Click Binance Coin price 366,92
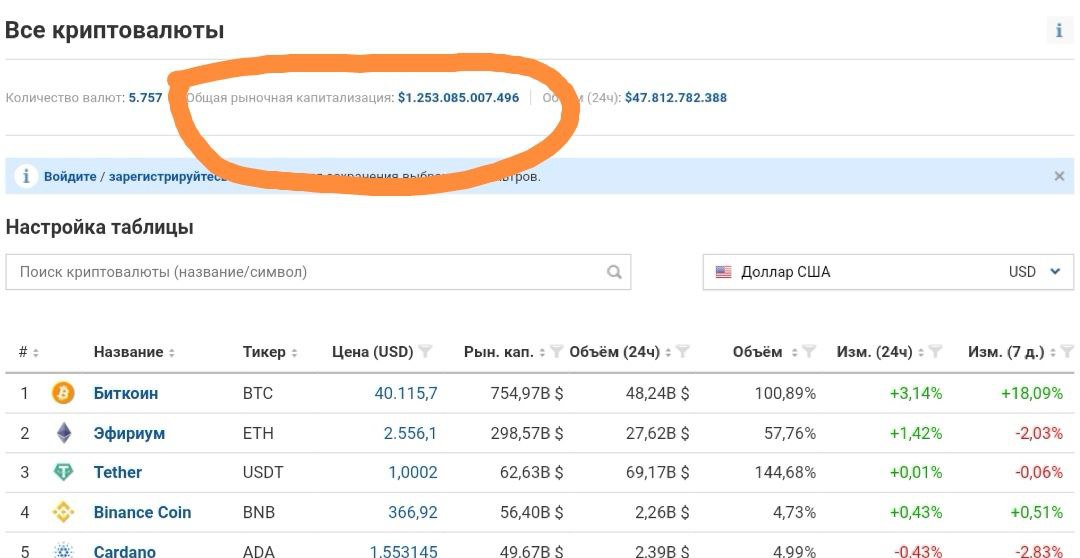The image size is (1080, 558). [413, 513]
